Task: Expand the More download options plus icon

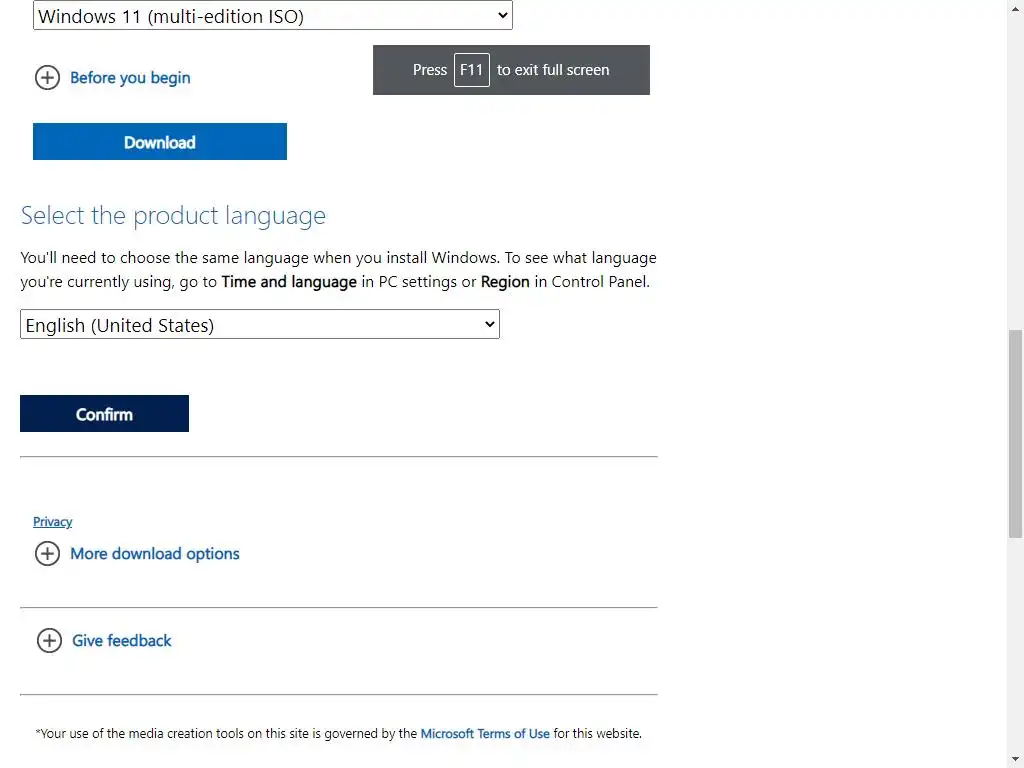Action: [47, 554]
